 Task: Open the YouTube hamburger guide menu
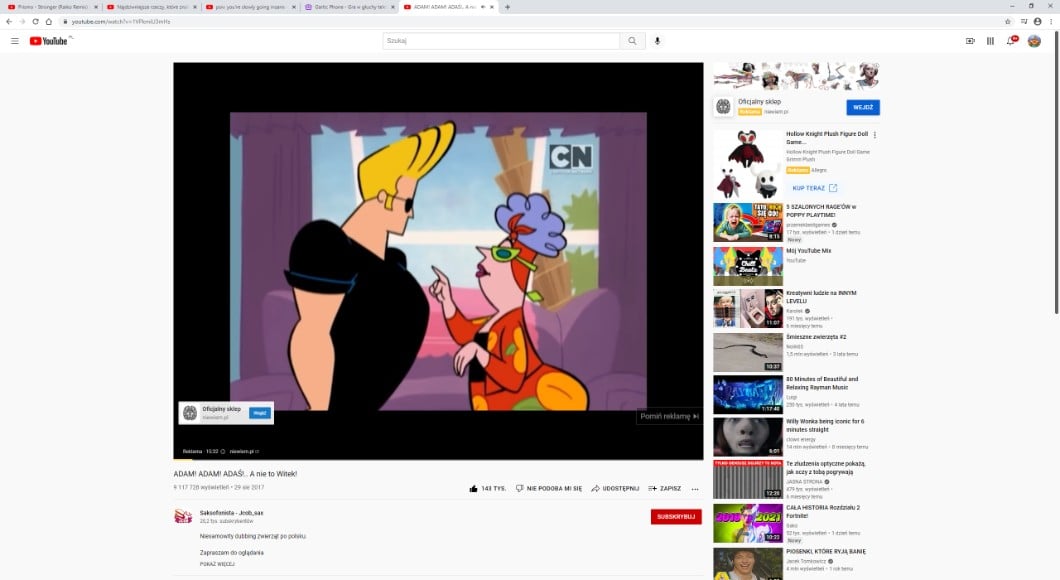coord(14,41)
